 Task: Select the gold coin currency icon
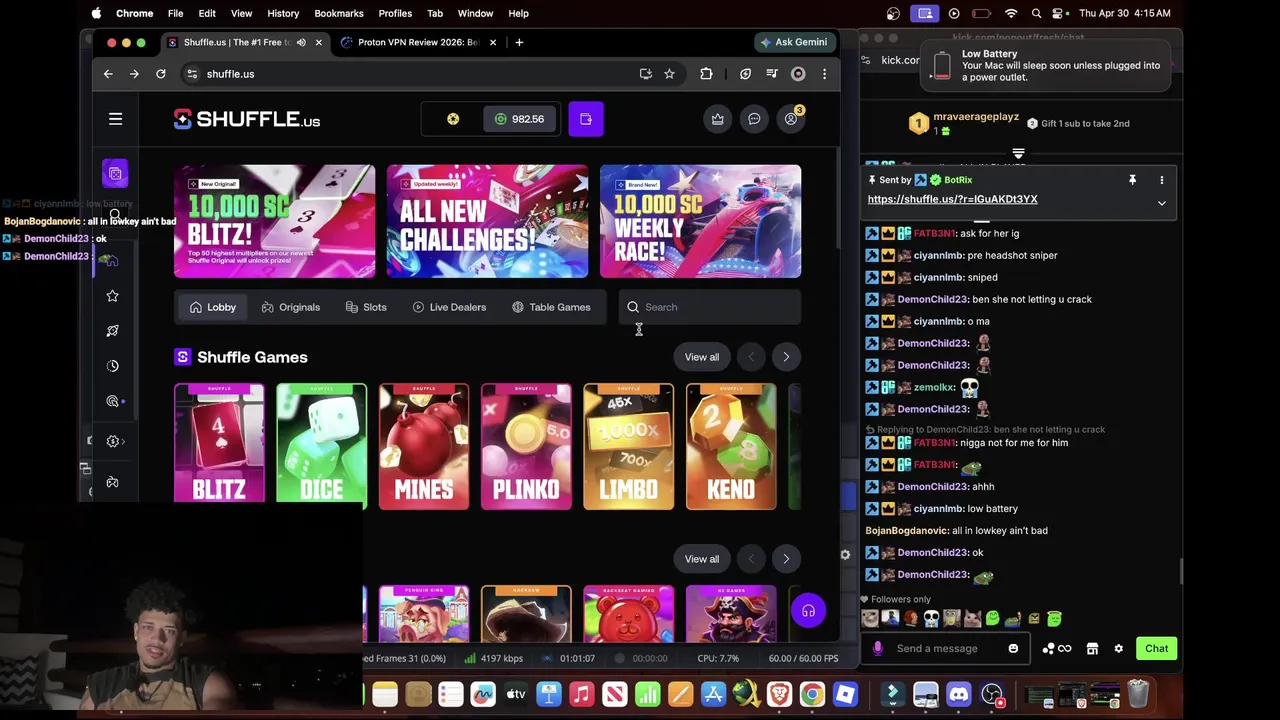coord(453,119)
